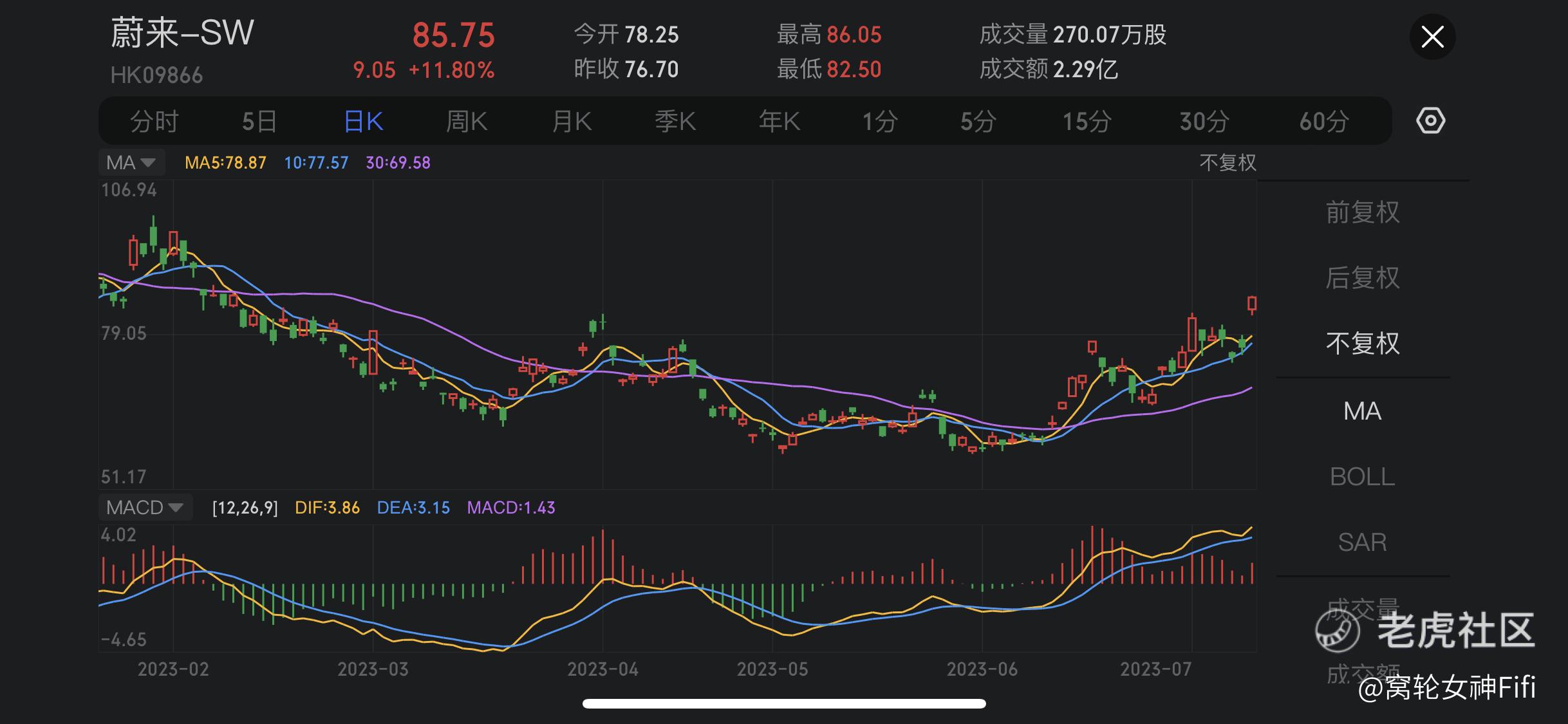
Task: Open chart settings hexagon icon
Action: [1430, 121]
